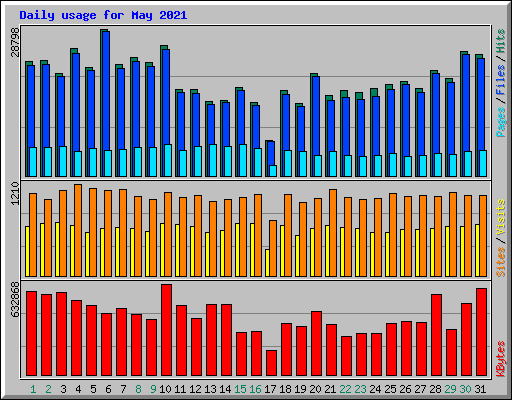This screenshot has width=512, height=400.
Task: Click the Hits legend label
Action: click(501, 41)
